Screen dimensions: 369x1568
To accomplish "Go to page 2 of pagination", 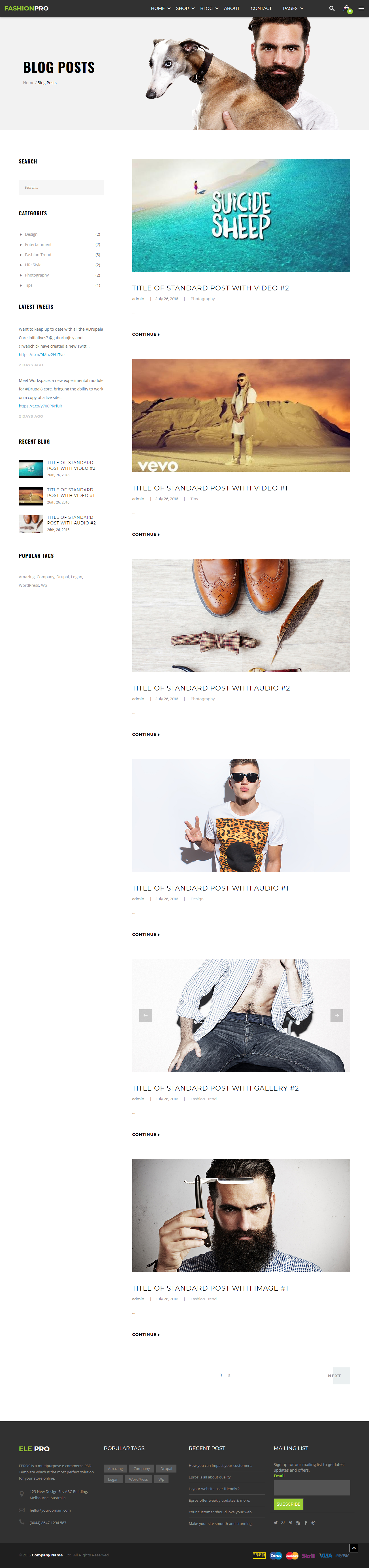I will tap(229, 1374).
